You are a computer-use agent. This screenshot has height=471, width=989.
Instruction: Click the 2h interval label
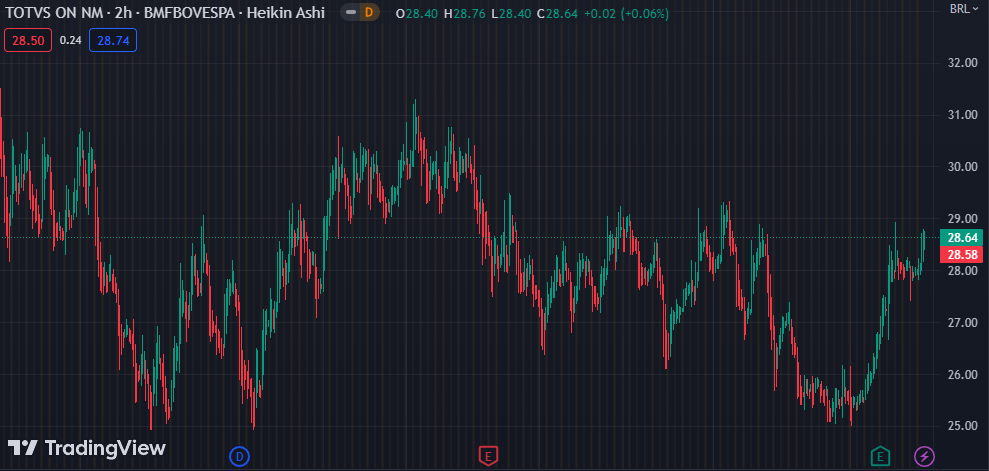[x=124, y=13]
